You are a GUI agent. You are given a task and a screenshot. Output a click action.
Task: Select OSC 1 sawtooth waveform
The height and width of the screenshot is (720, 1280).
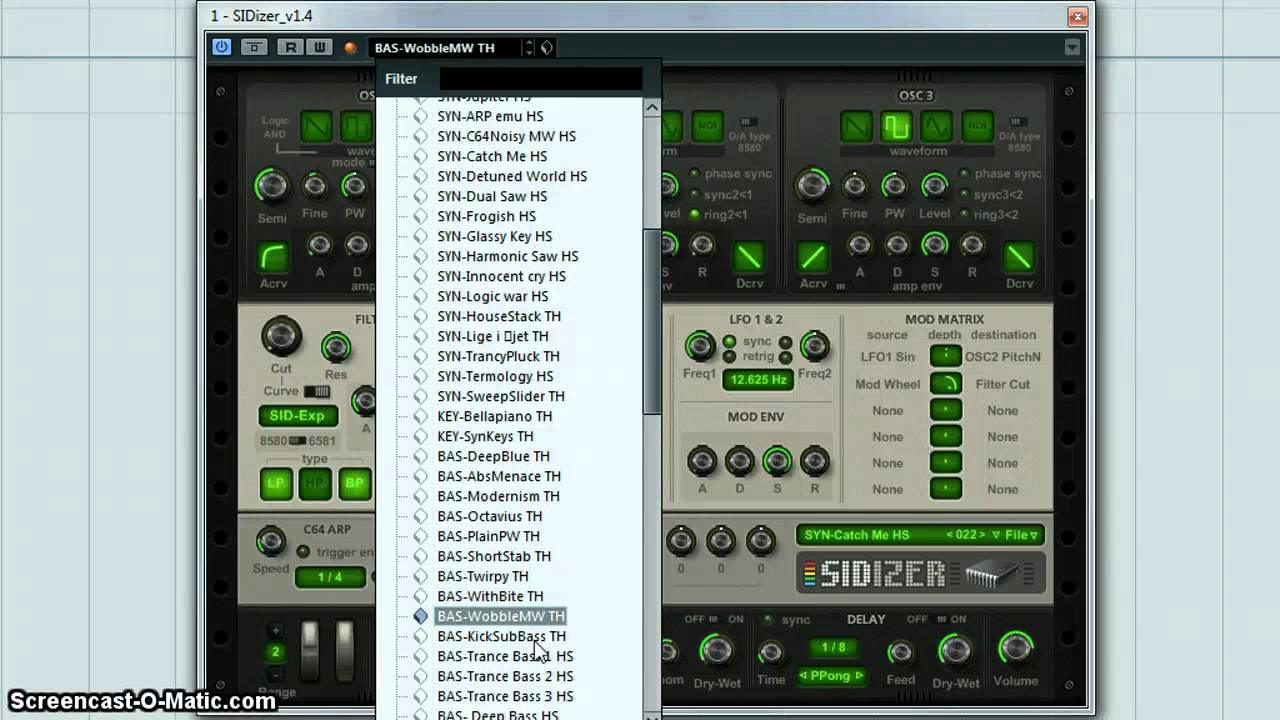pos(317,127)
